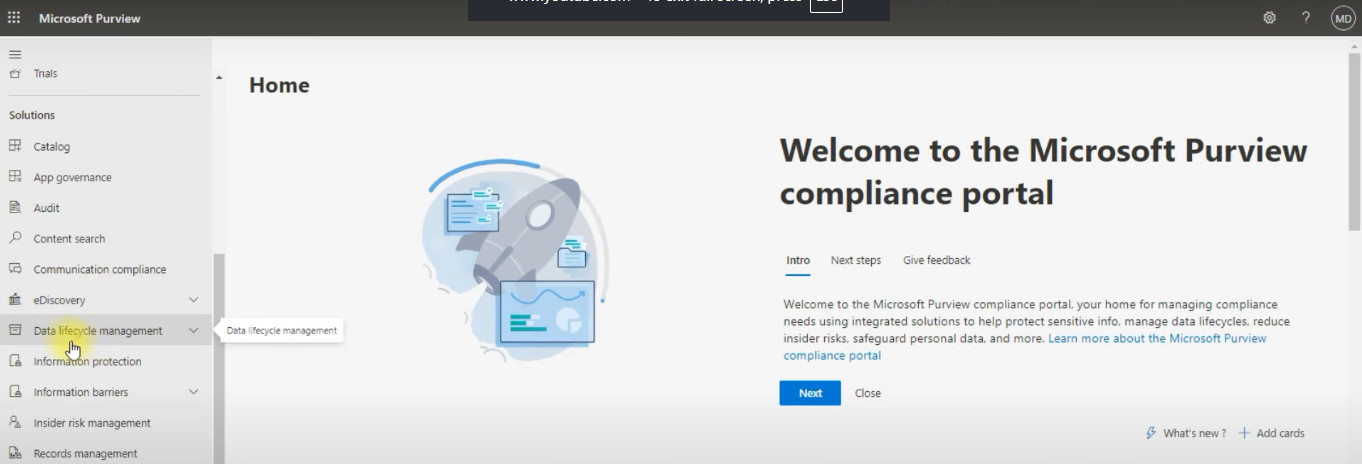
Task: Open Settings gear in the header
Action: pyautogui.click(x=1269, y=18)
